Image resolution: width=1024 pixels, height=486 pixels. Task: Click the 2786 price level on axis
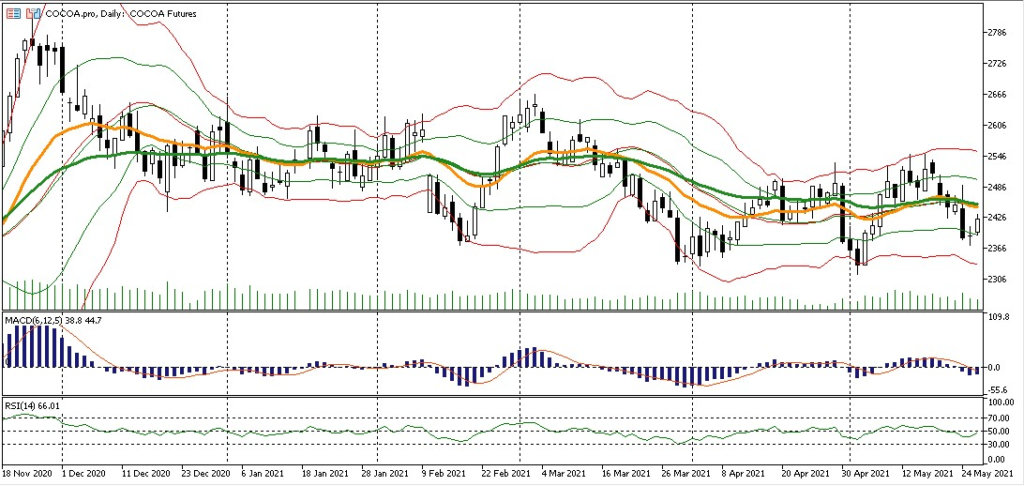[997, 33]
